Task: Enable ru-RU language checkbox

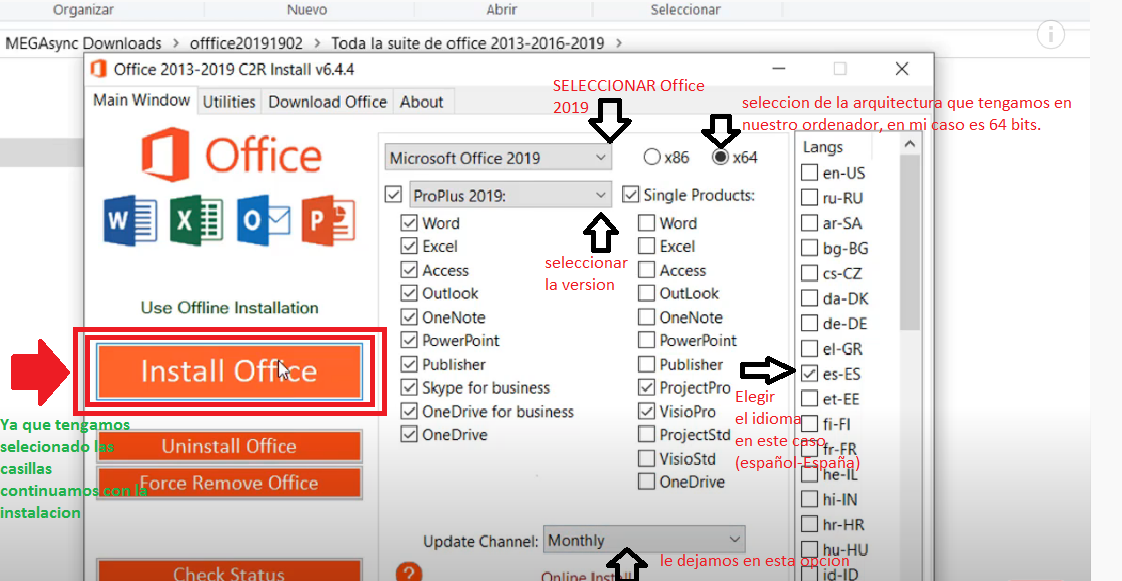Action: coord(809,197)
